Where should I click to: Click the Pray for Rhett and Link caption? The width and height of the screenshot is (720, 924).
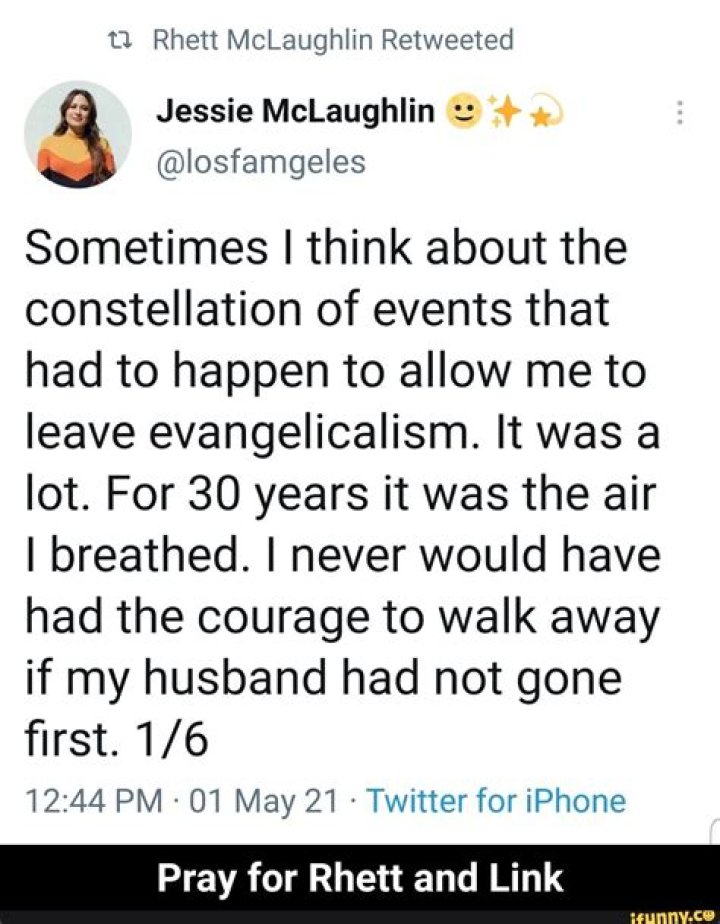pos(360,878)
